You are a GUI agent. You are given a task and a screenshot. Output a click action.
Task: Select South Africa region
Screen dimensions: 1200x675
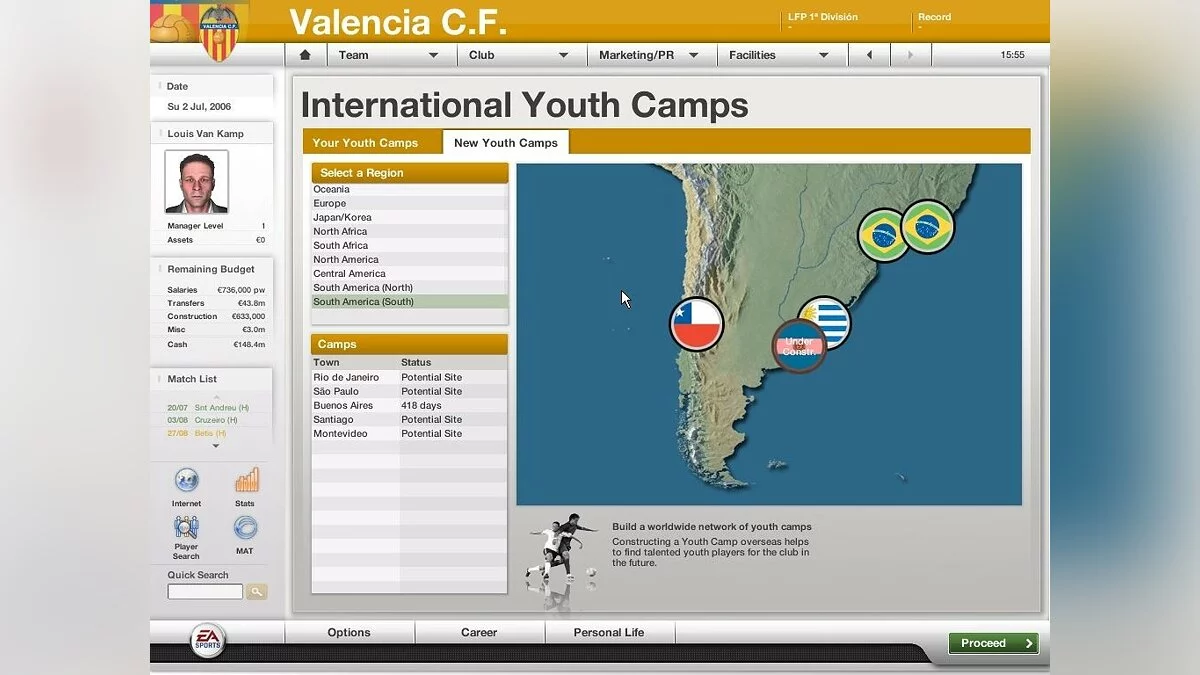410,245
